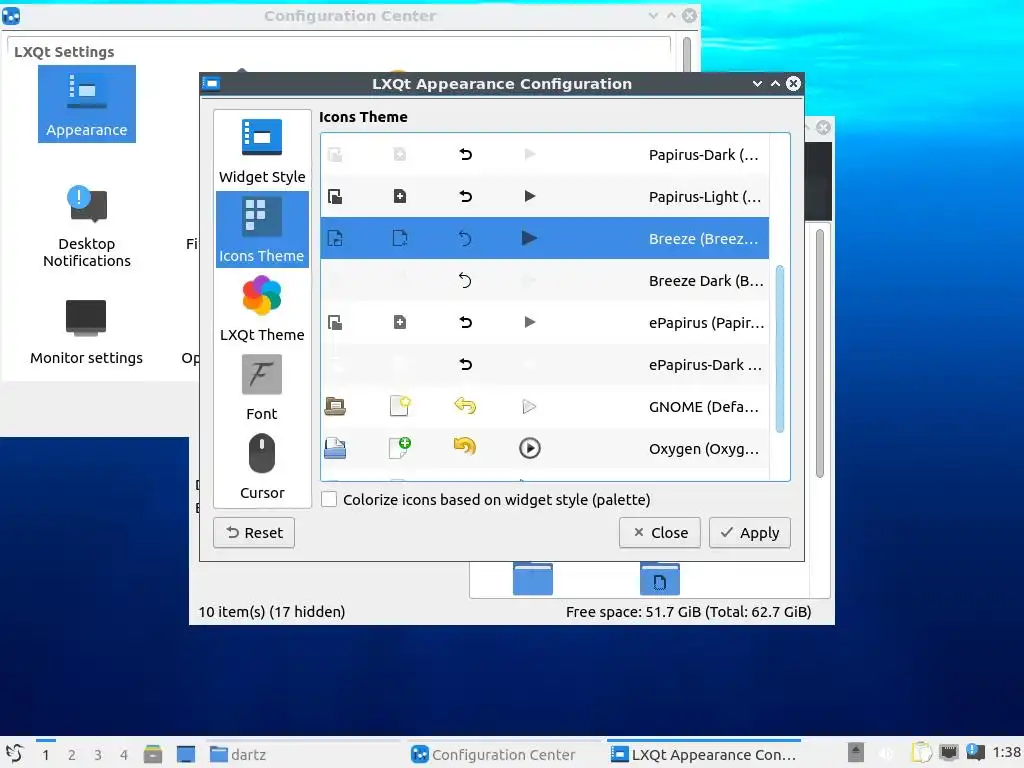Click show desktop icon in panel
1024x768 pixels.
point(186,754)
